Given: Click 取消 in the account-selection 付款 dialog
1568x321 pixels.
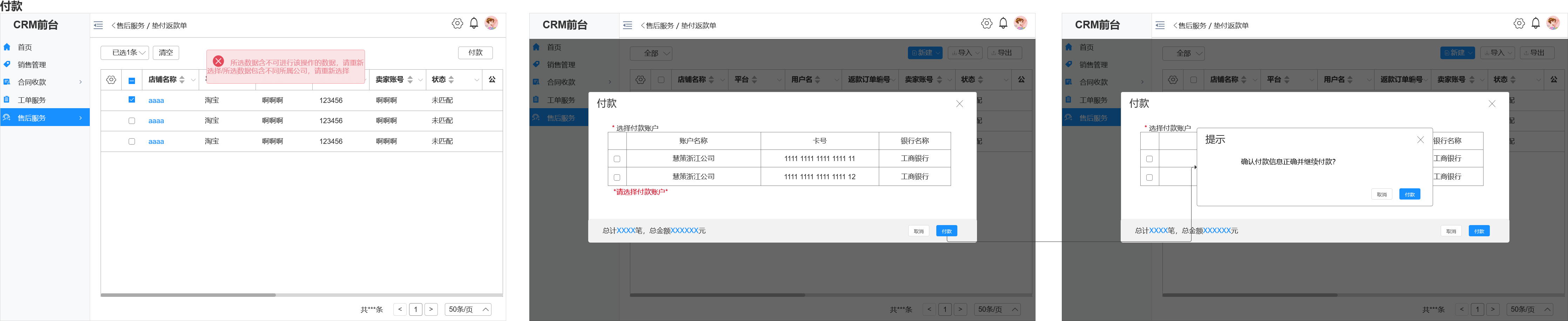Looking at the screenshot, I should coord(918,231).
